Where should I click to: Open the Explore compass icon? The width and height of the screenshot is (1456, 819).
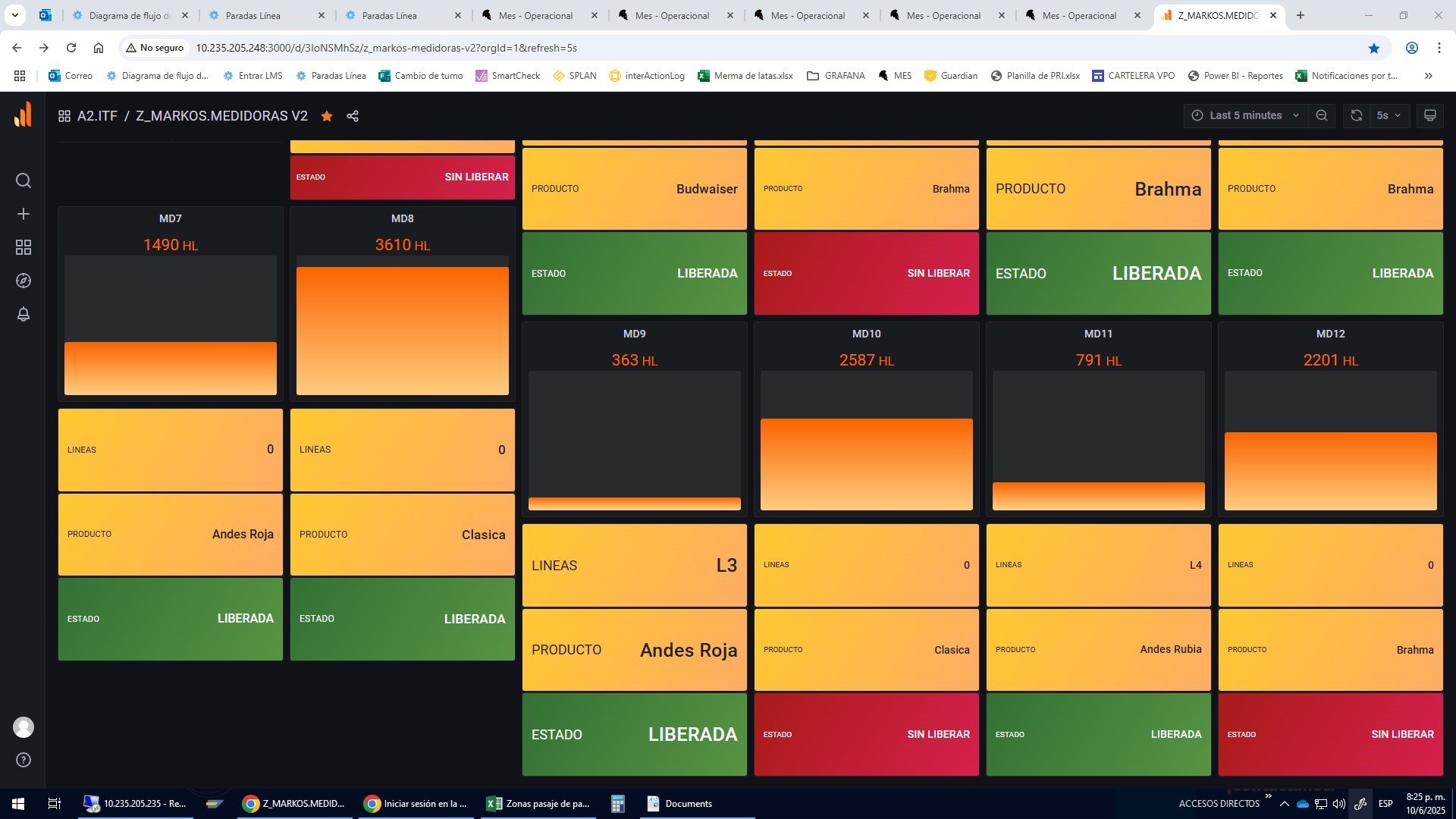pyautogui.click(x=24, y=281)
